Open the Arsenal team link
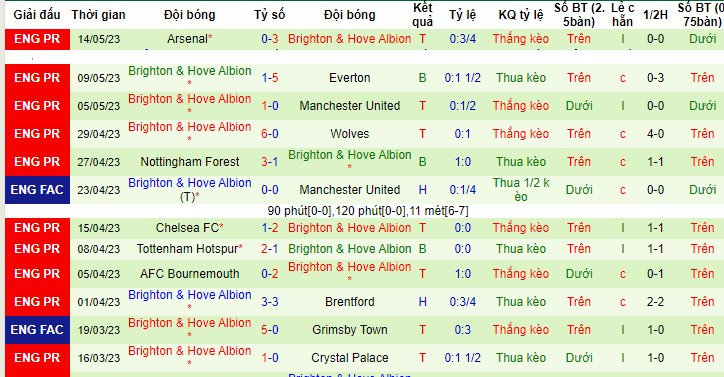The height and width of the screenshot is (377, 724). coord(187,39)
